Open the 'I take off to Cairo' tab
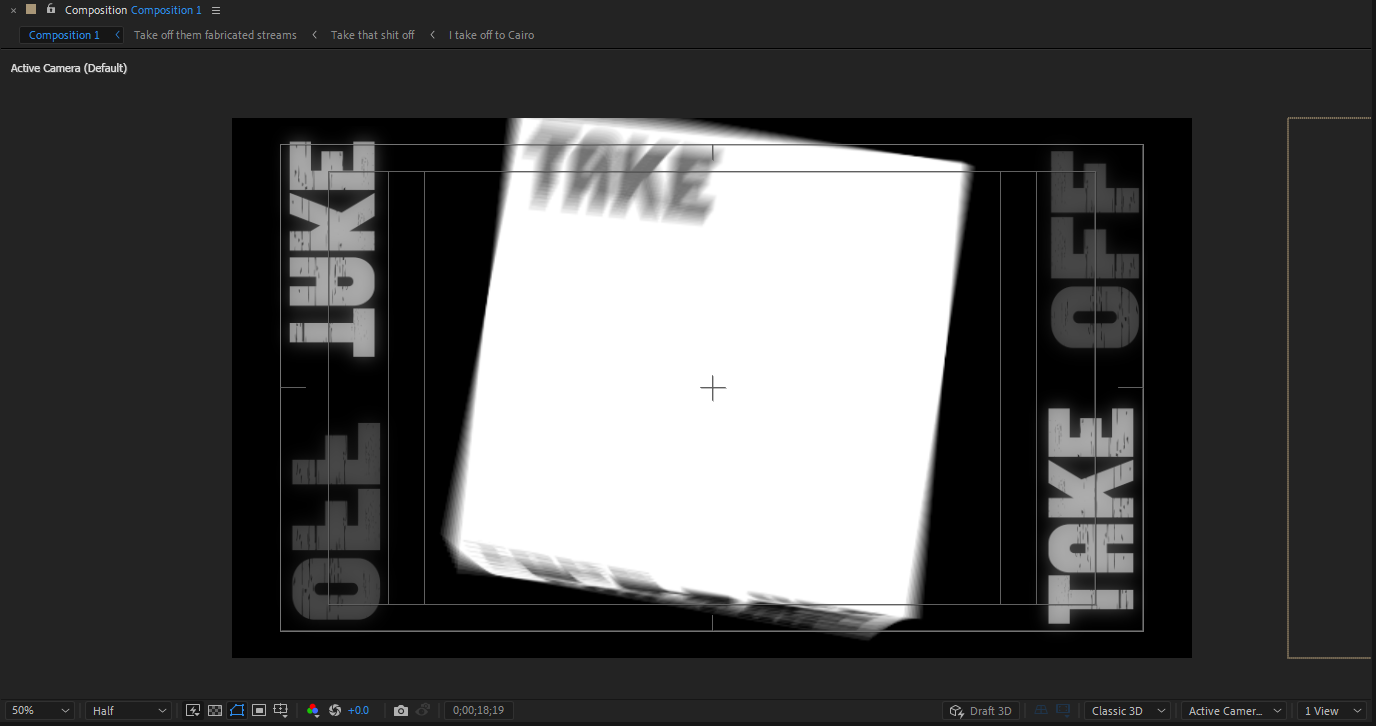This screenshot has width=1376, height=726. pos(491,35)
